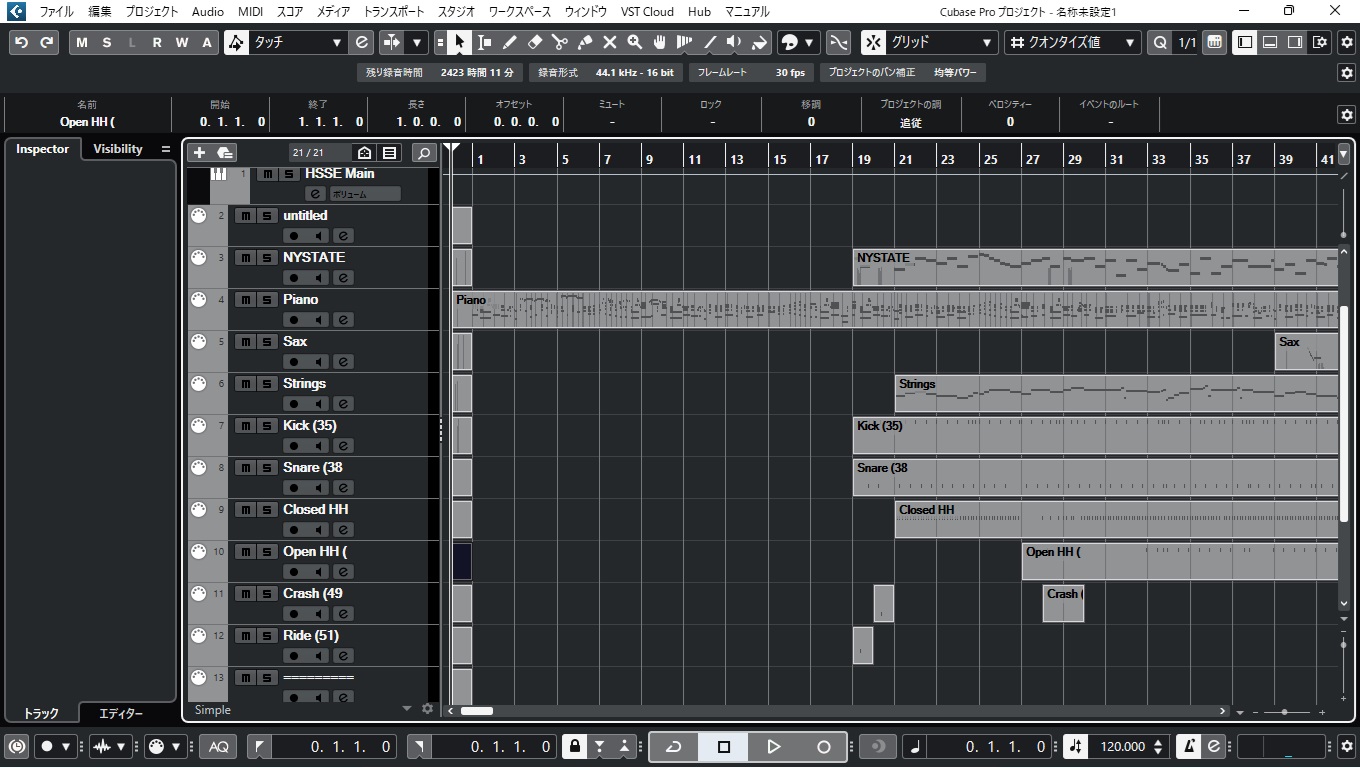The height and width of the screenshot is (768, 1360).
Task: Toggle global Solo state S button
Action: [x=107, y=43]
